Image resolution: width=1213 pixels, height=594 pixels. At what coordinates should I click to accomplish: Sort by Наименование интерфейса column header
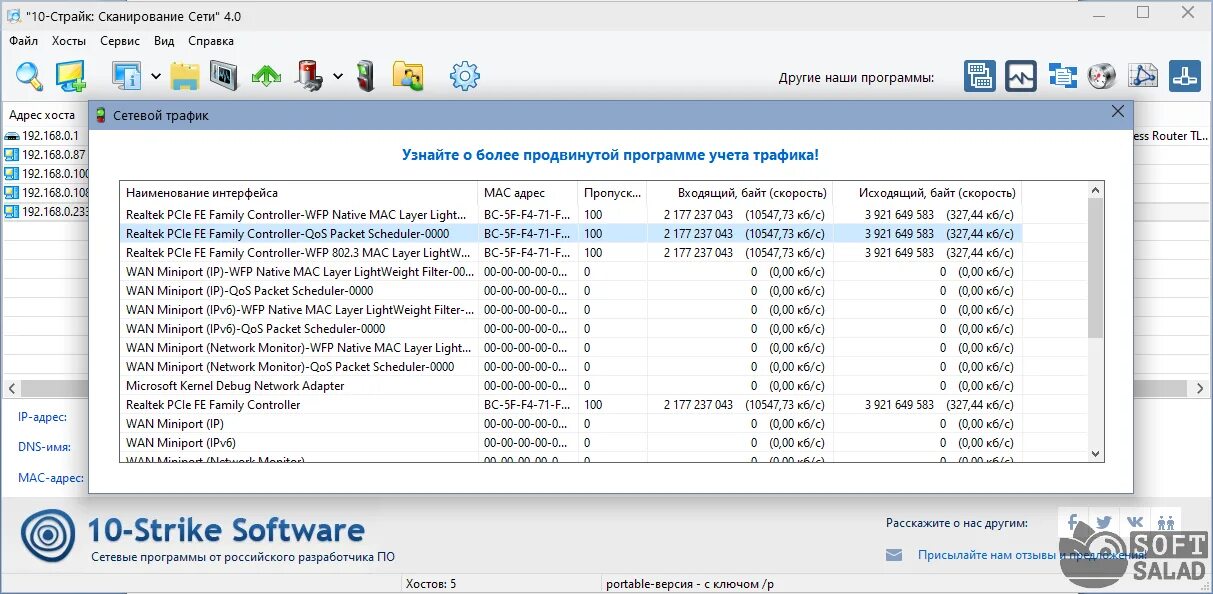(299, 193)
